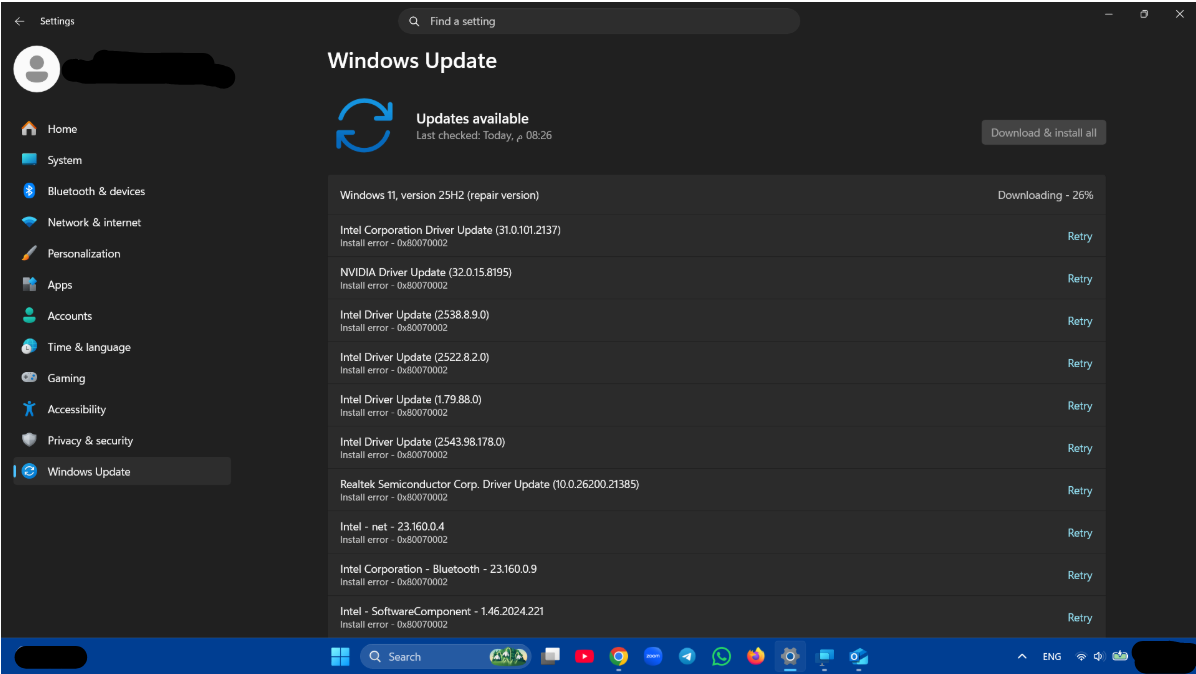Viewport: 1196px width, 674px height.
Task: Click the Accounts person icon
Action: tap(29, 316)
